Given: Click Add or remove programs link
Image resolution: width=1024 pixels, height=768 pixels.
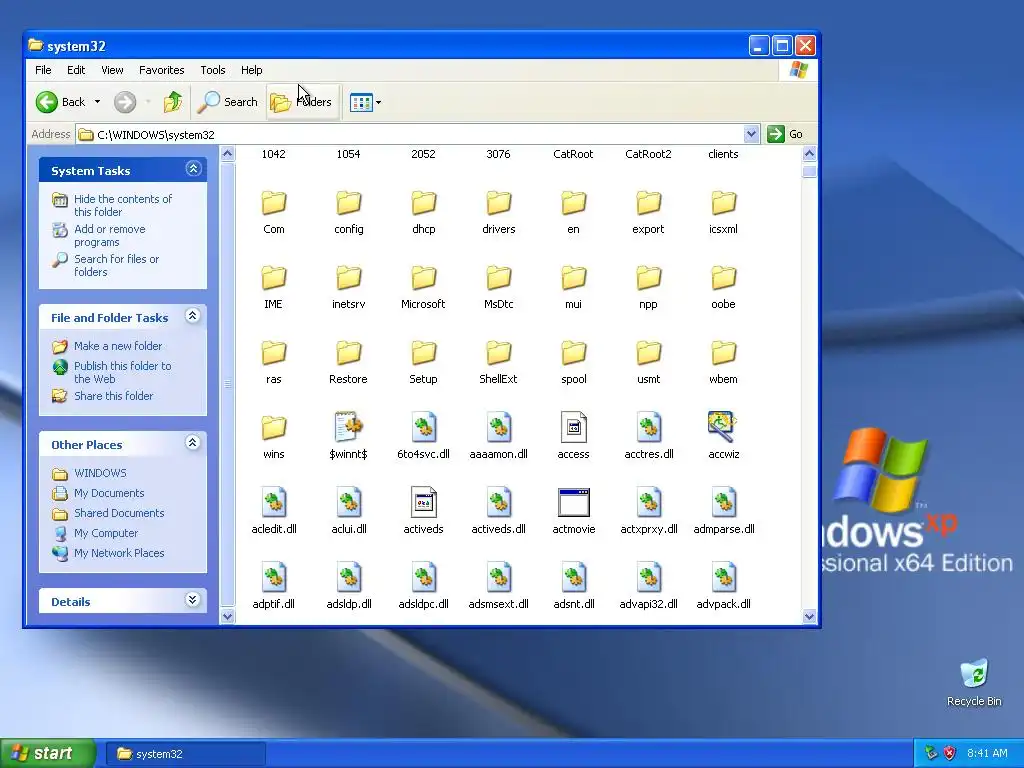Looking at the screenshot, I should point(110,235).
